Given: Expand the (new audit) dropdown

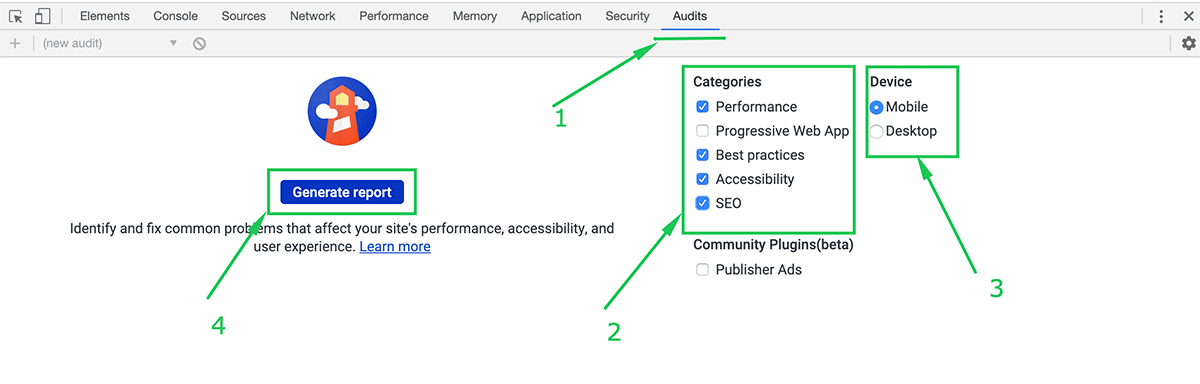Looking at the screenshot, I should tap(109, 43).
